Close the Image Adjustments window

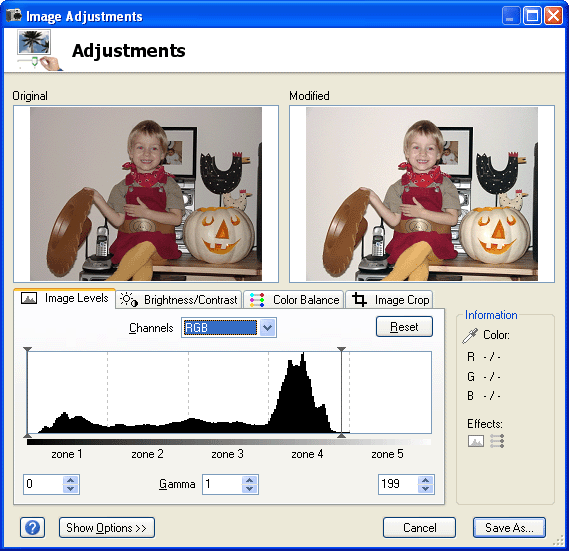(x=553, y=16)
